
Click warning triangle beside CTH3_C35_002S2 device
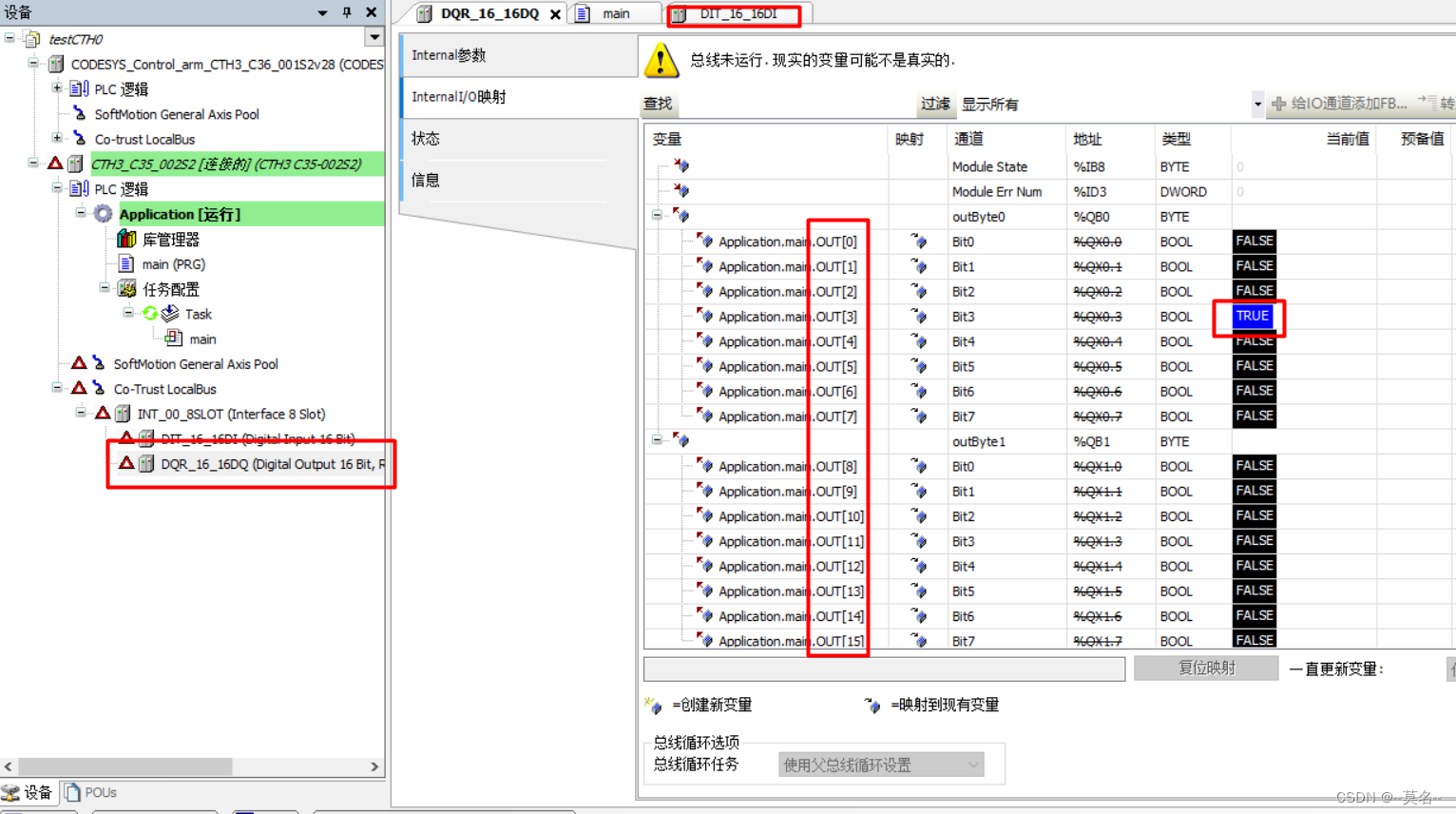[x=56, y=164]
